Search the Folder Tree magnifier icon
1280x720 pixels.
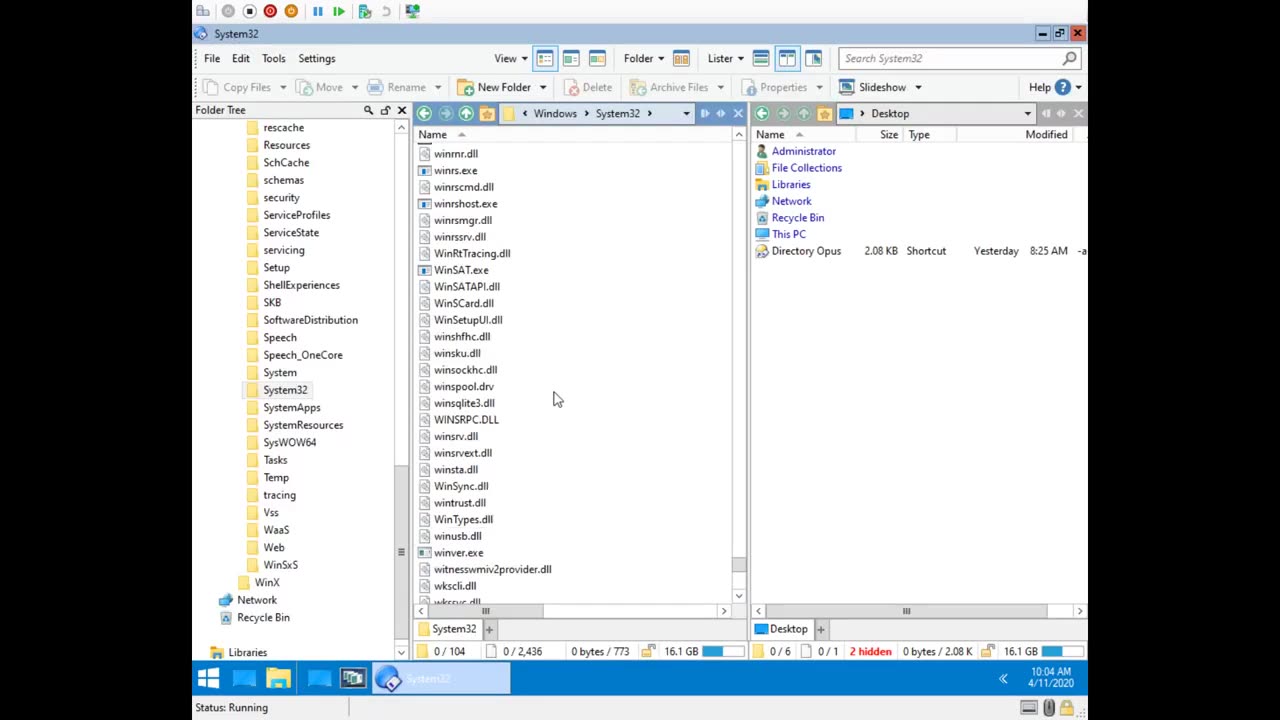pyautogui.click(x=368, y=110)
